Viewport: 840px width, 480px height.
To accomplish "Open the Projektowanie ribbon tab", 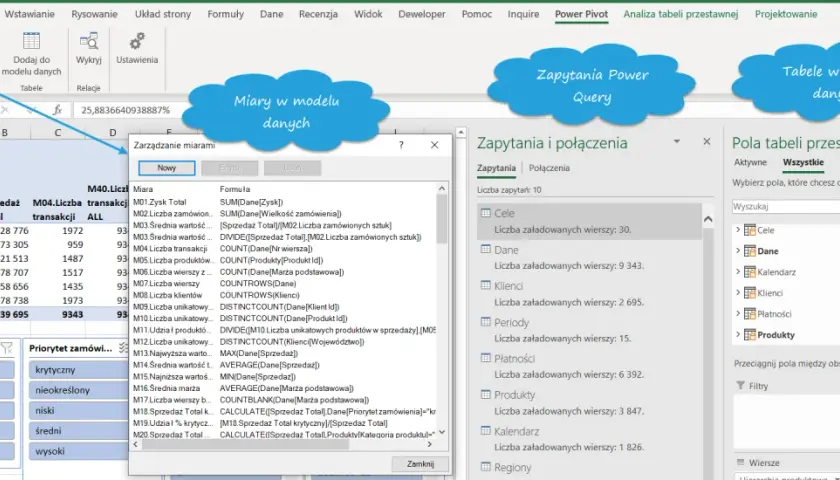I will [x=786, y=14].
